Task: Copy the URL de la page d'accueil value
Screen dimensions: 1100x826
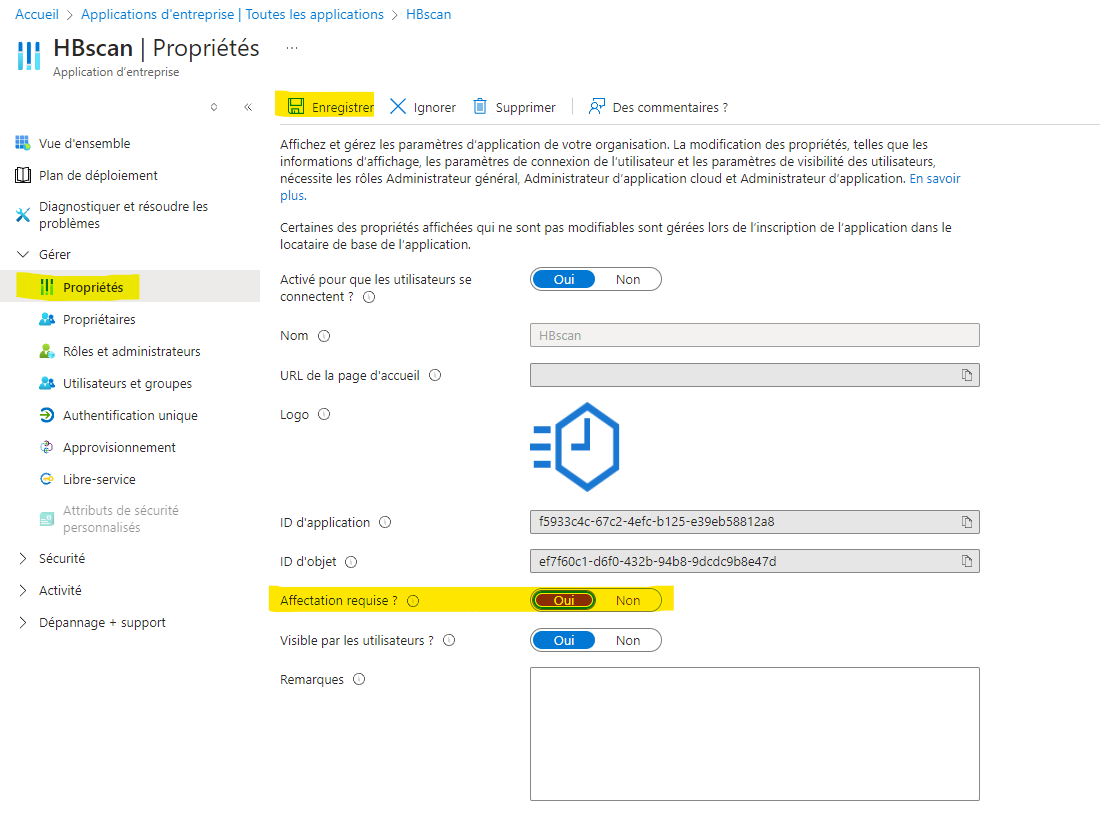Action: (x=967, y=375)
